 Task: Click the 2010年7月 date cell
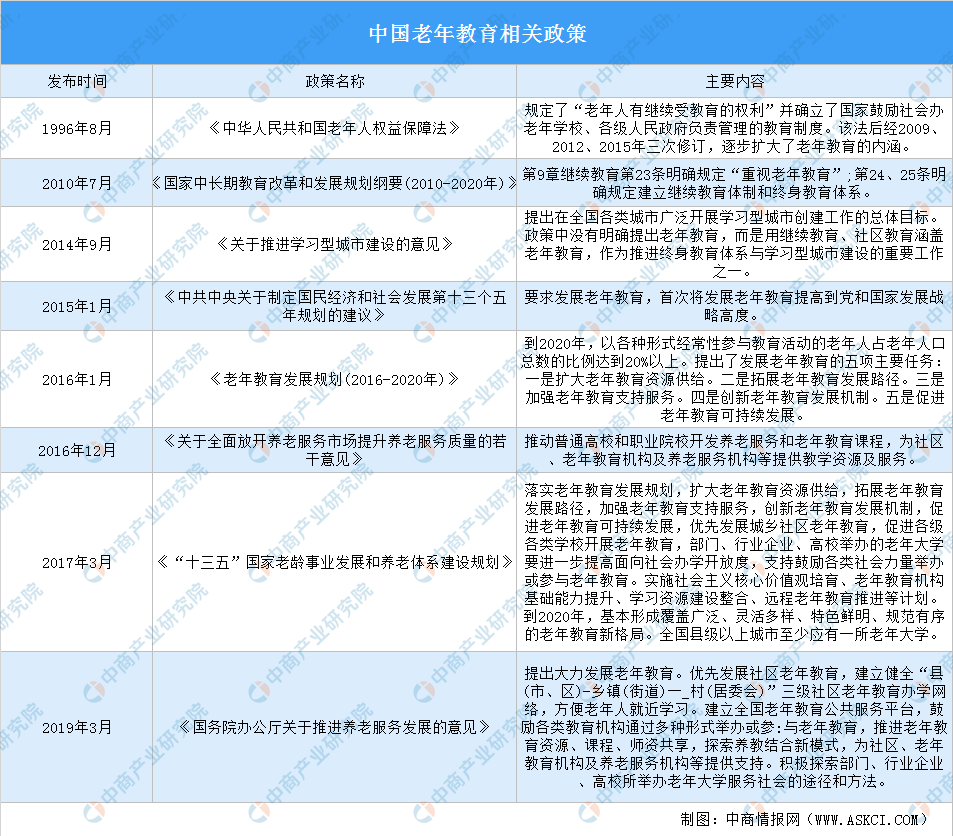(x=77, y=183)
